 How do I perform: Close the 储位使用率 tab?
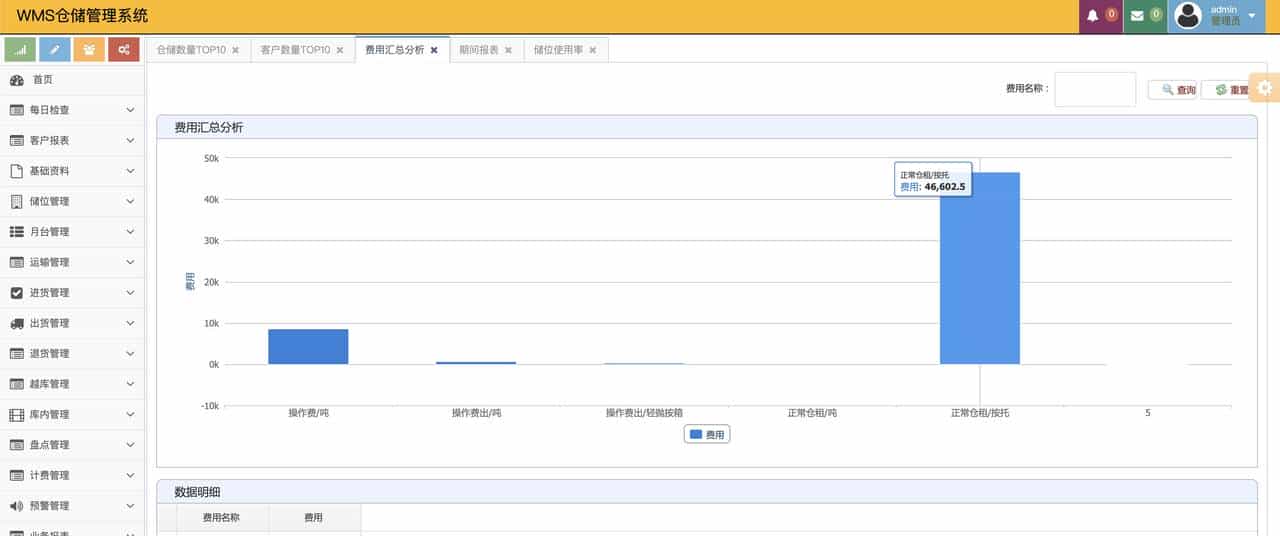(593, 50)
